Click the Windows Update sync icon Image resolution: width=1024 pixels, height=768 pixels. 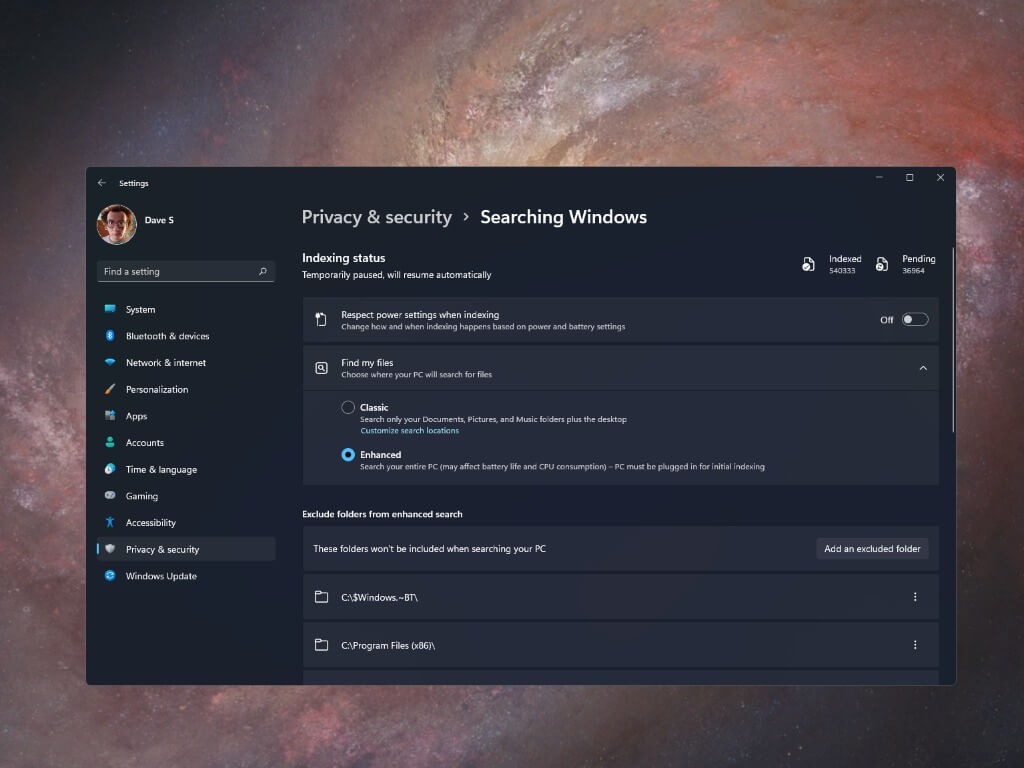(110, 575)
